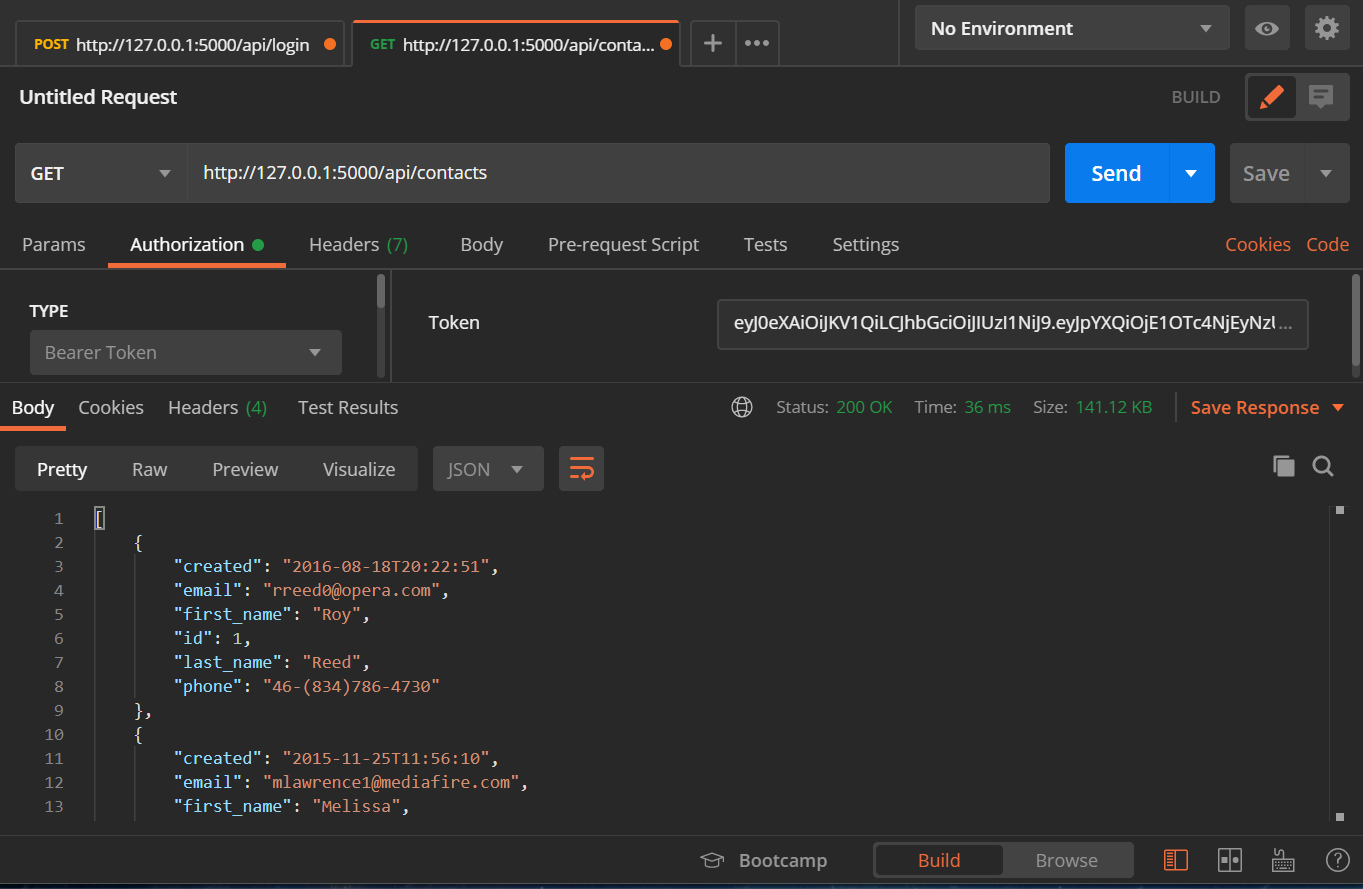Select Build in bottom mode switcher

pos(939,860)
